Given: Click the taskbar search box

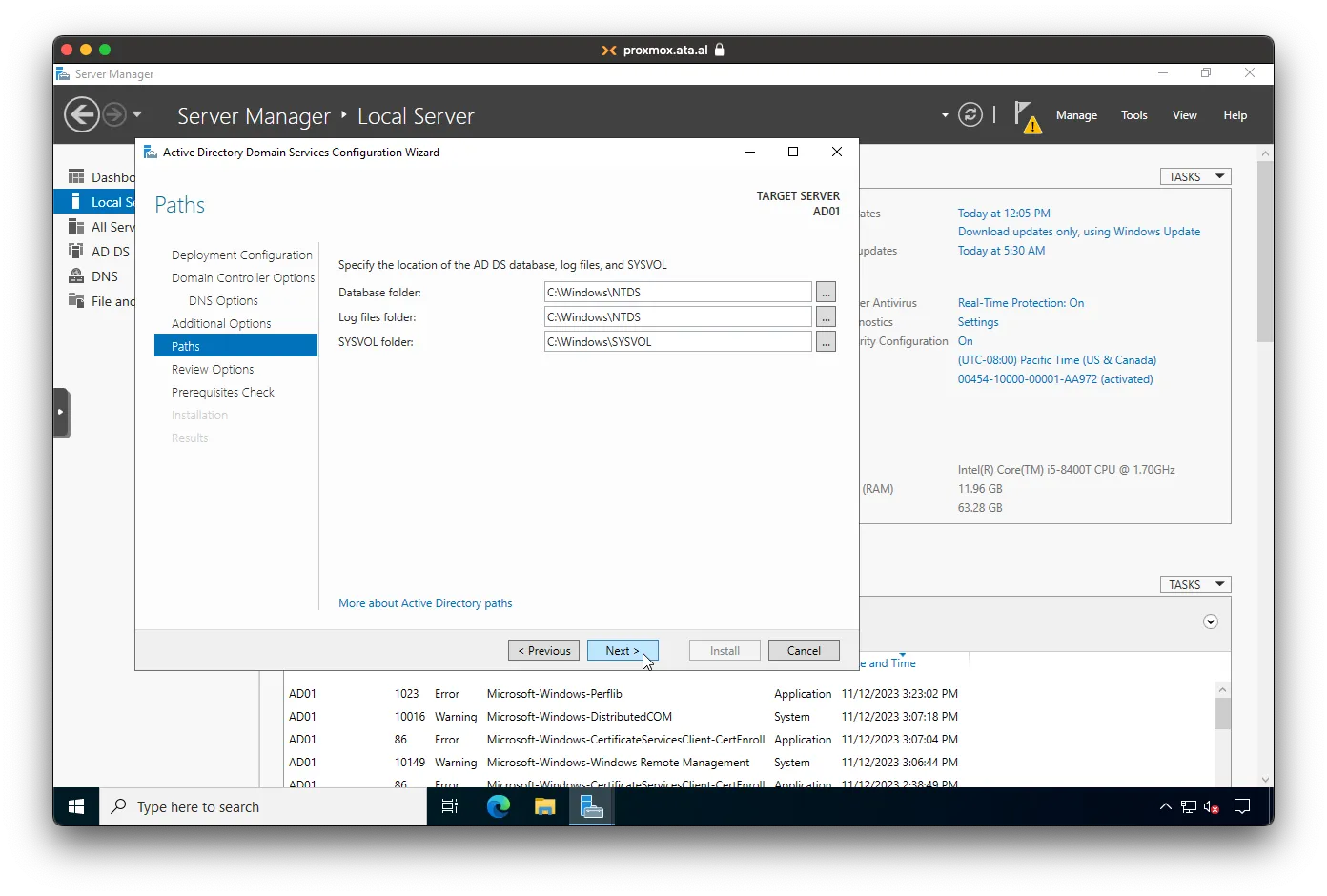Looking at the screenshot, I should 263,807.
